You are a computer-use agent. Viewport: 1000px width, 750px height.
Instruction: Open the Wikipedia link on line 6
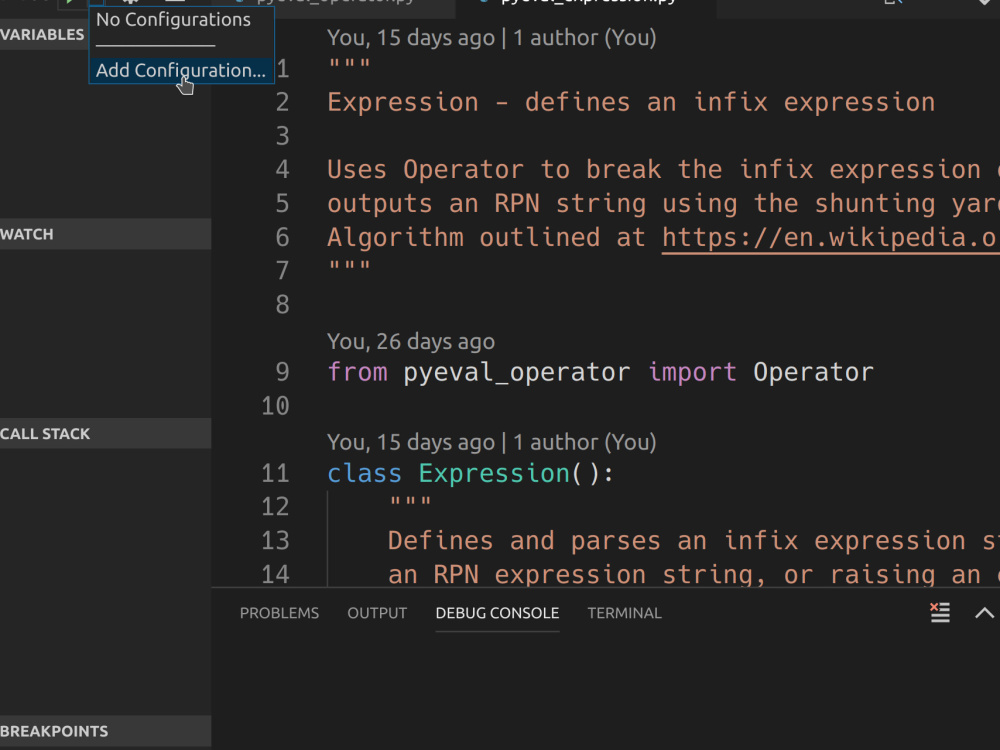(830, 238)
